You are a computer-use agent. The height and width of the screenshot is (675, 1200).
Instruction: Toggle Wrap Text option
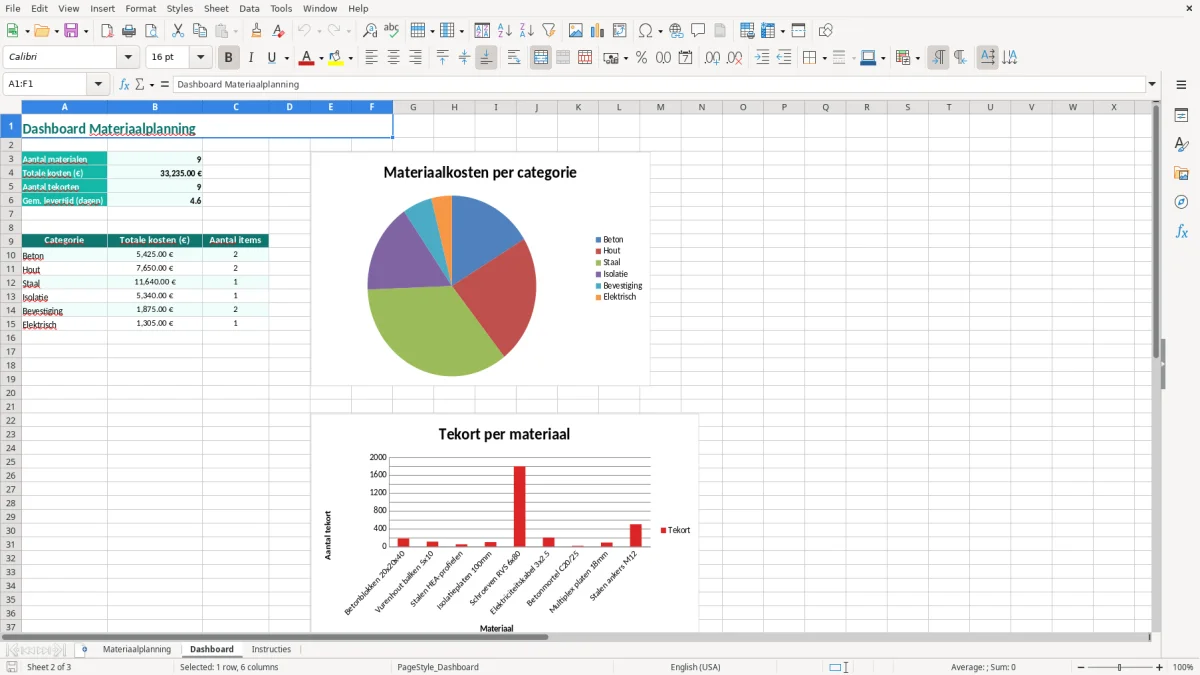pos(514,58)
